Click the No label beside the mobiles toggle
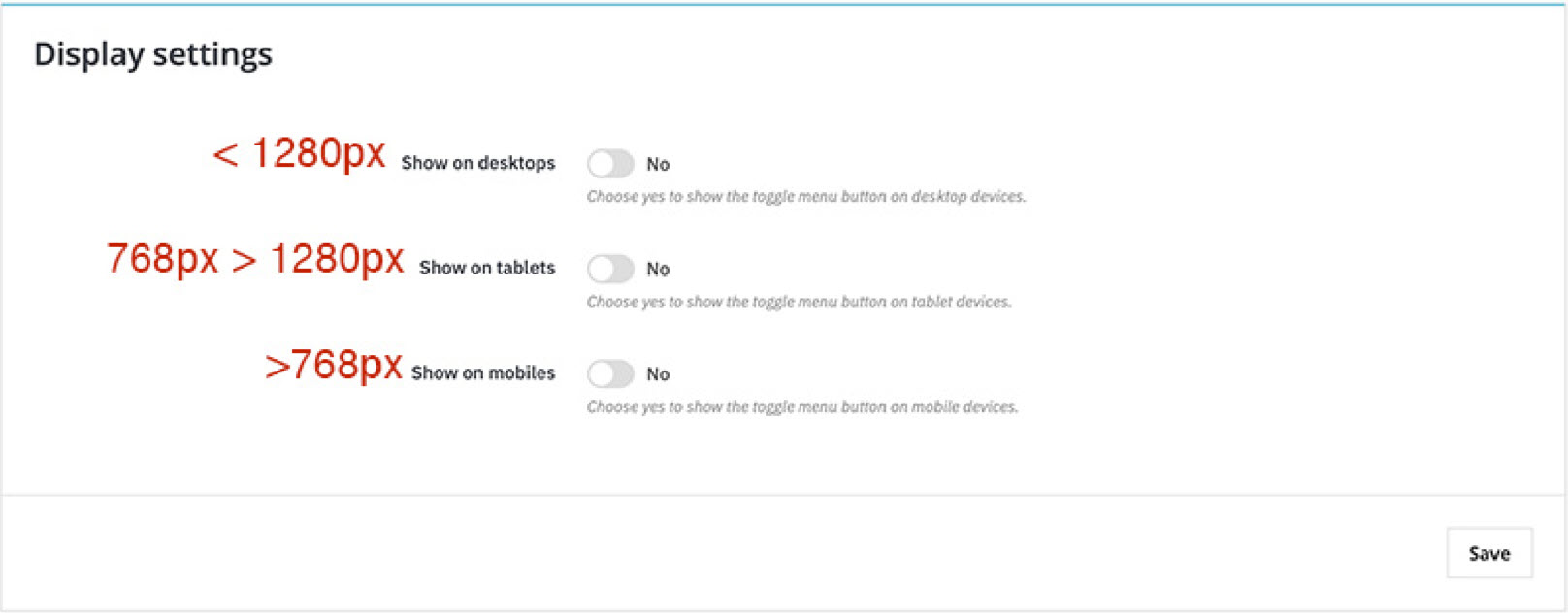The width and height of the screenshot is (1568, 613). point(658,373)
